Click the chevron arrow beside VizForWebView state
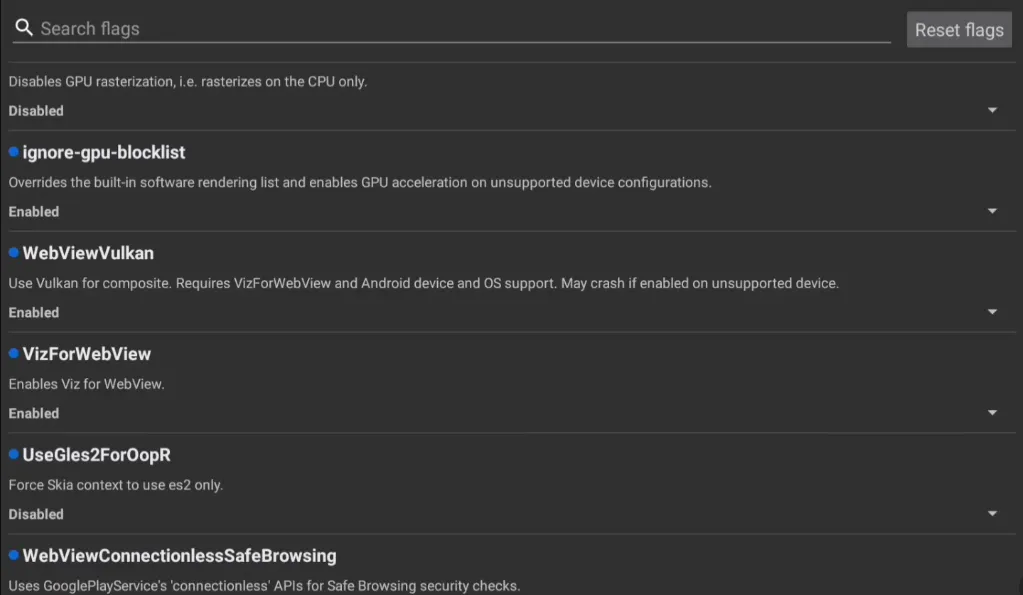The image size is (1023, 595). (x=992, y=412)
